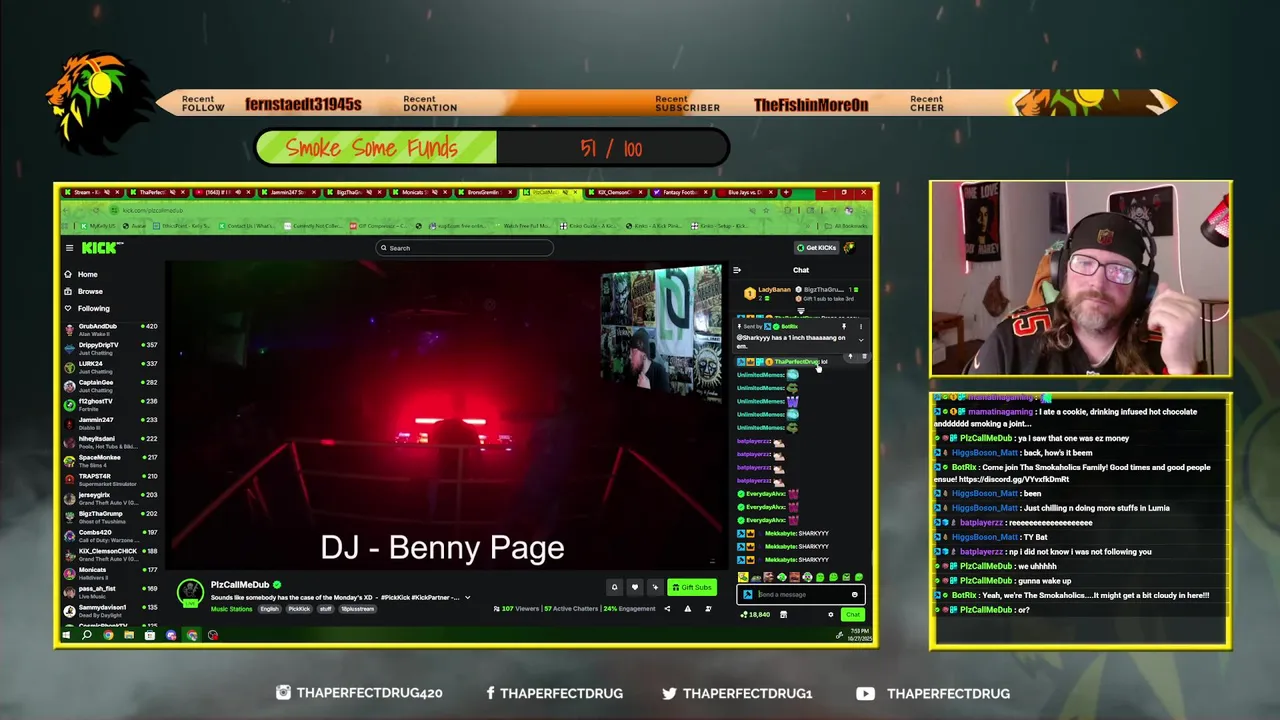Open Windows Start menu
This screenshot has width=1280, height=720.
tap(66, 635)
